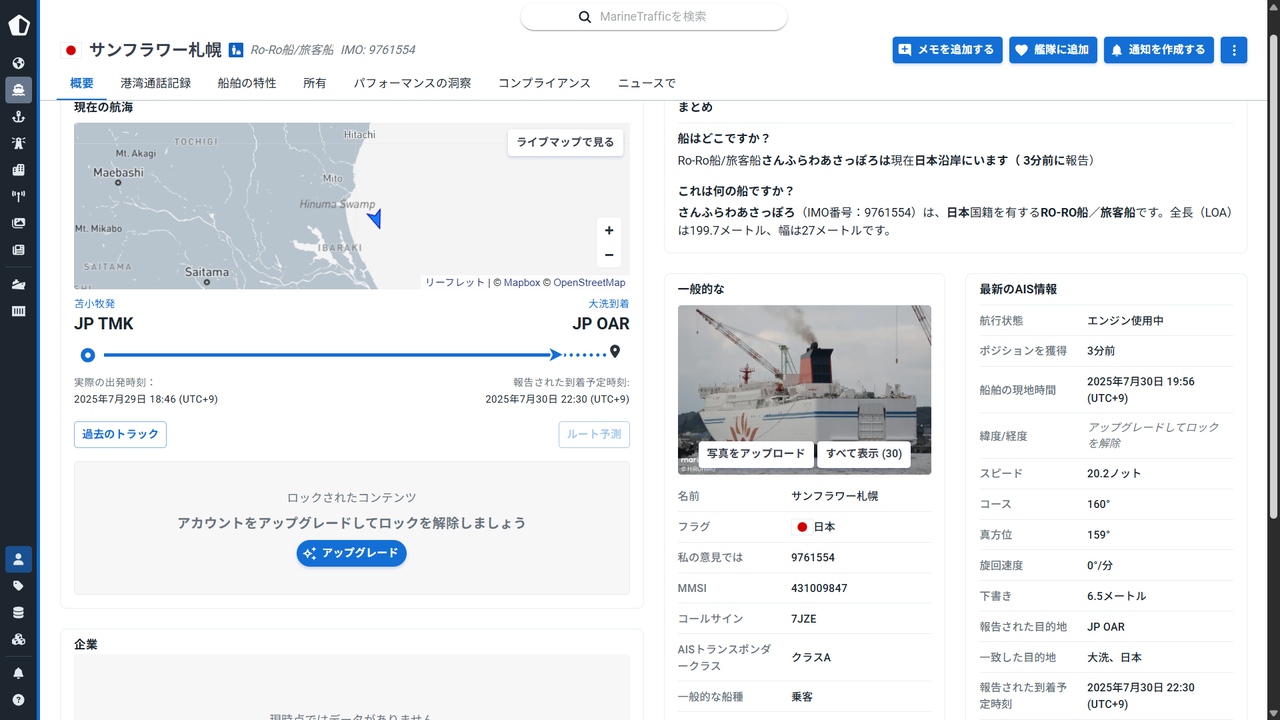Click the draught value 6.5メートル
The height and width of the screenshot is (720, 1280).
pyautogui.click(x=1117, y=596)
